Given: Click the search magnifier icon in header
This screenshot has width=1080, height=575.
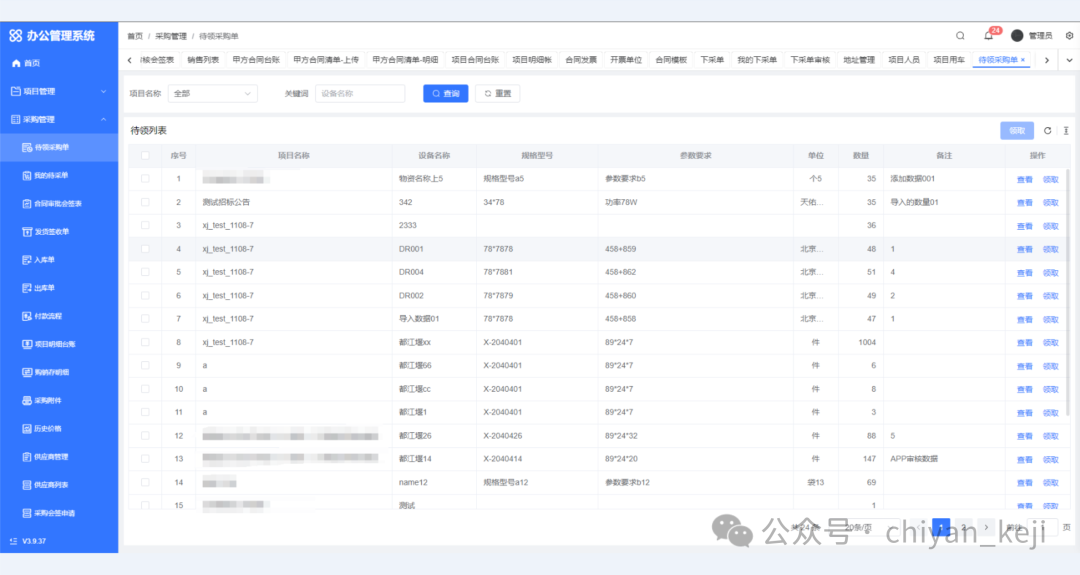Looking at the screenshot, I should (x=960, y=36).
